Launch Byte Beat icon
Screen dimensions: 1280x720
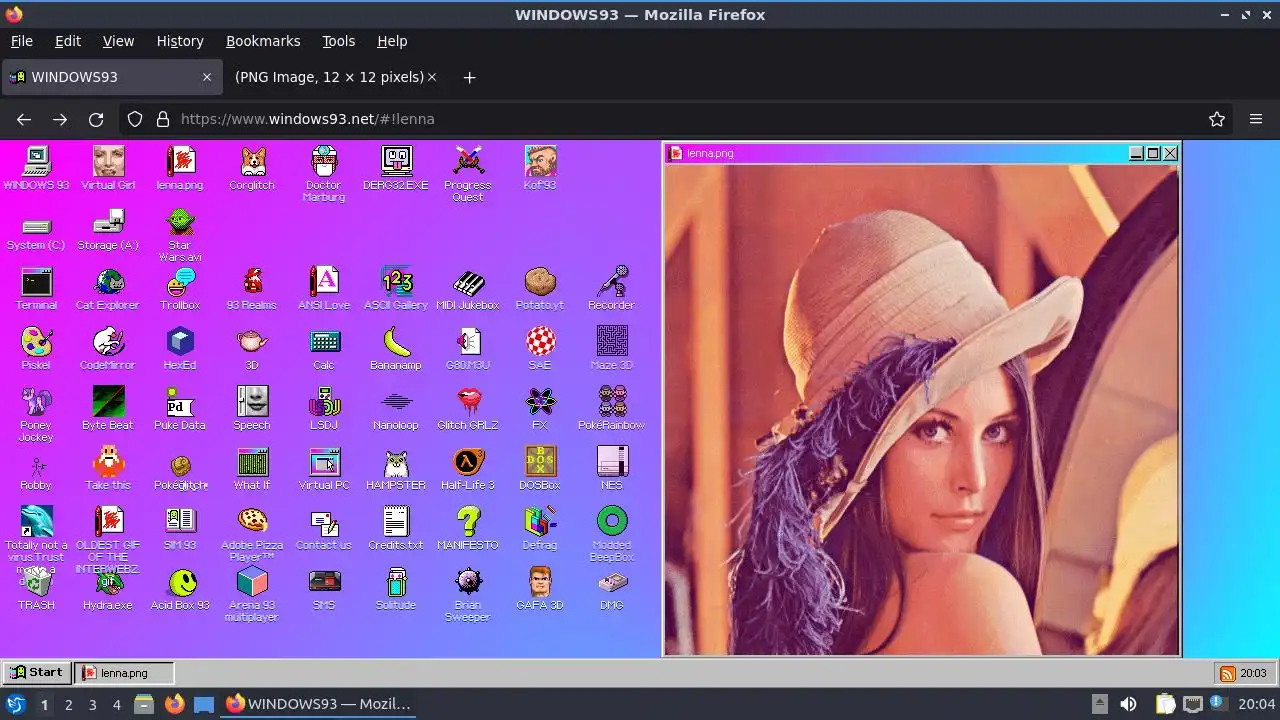click(108, 402)
